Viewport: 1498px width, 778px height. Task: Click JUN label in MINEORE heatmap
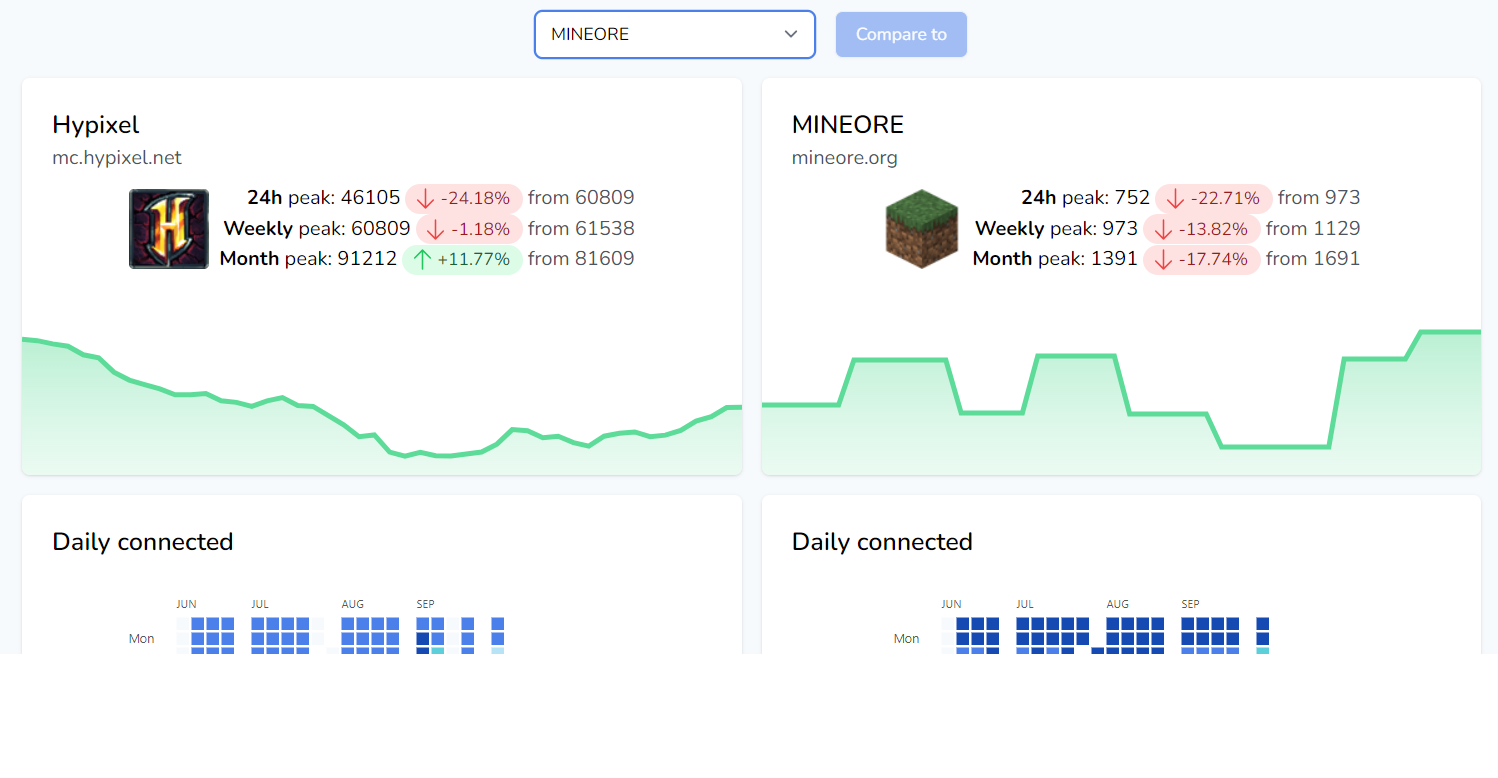coord(951,604)
